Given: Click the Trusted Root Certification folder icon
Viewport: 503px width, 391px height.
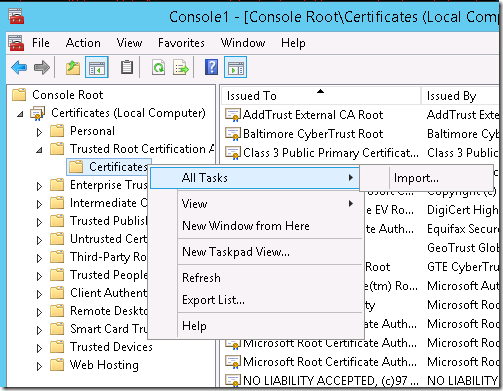Looking at the screenshot, I should (57, 149).
